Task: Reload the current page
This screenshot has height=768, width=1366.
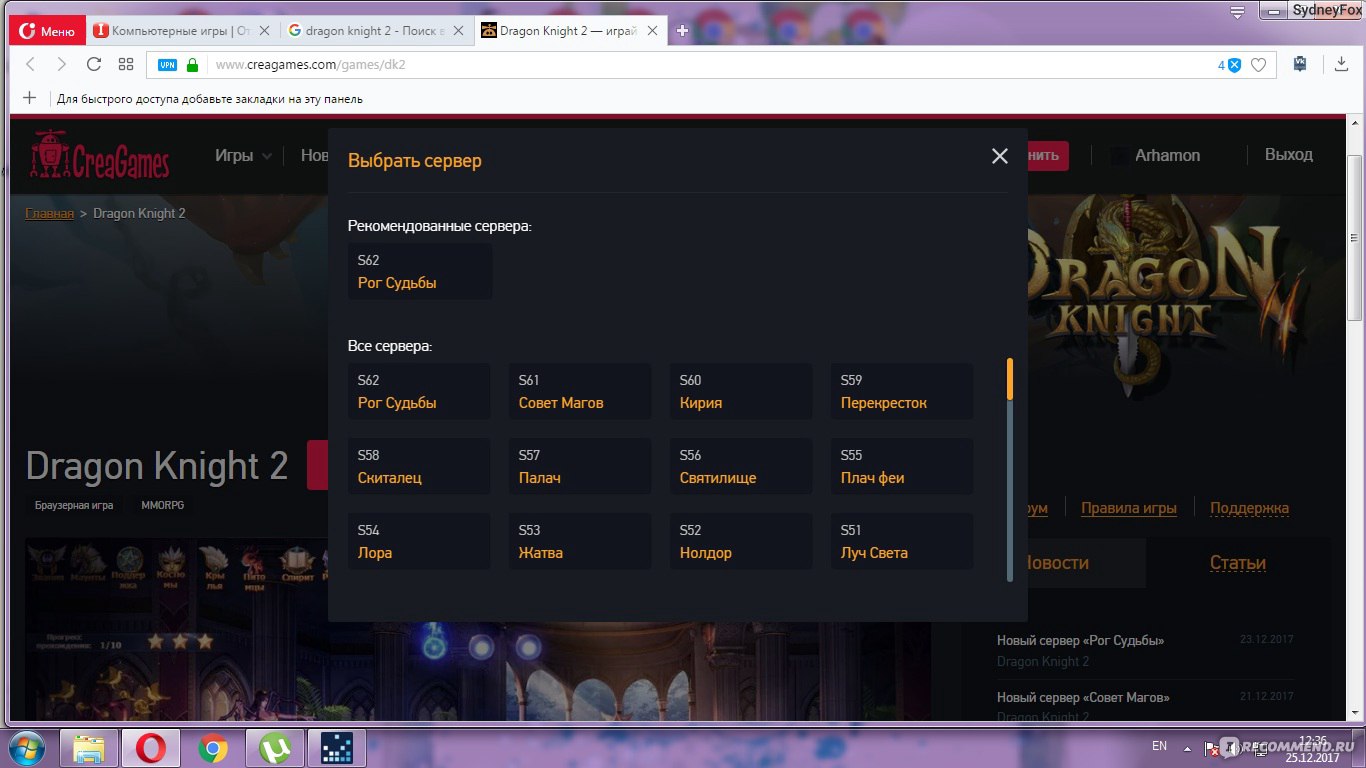Action: click(94, 64)
